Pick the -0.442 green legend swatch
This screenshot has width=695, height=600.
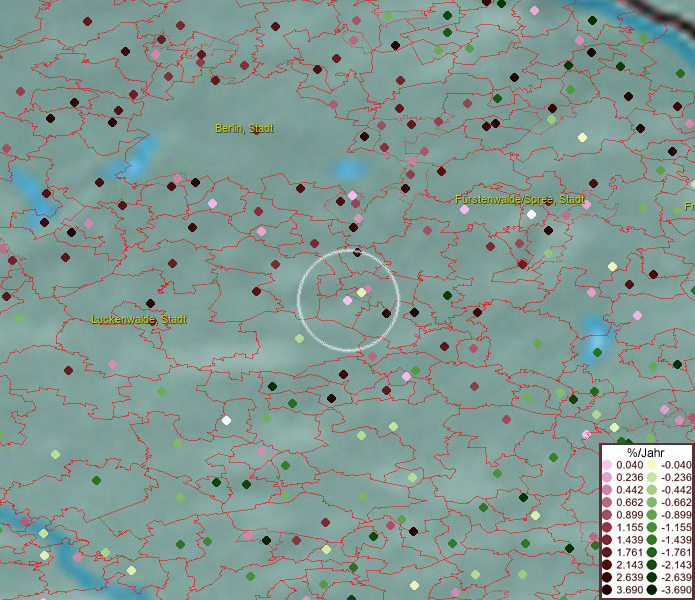(652, 490)
